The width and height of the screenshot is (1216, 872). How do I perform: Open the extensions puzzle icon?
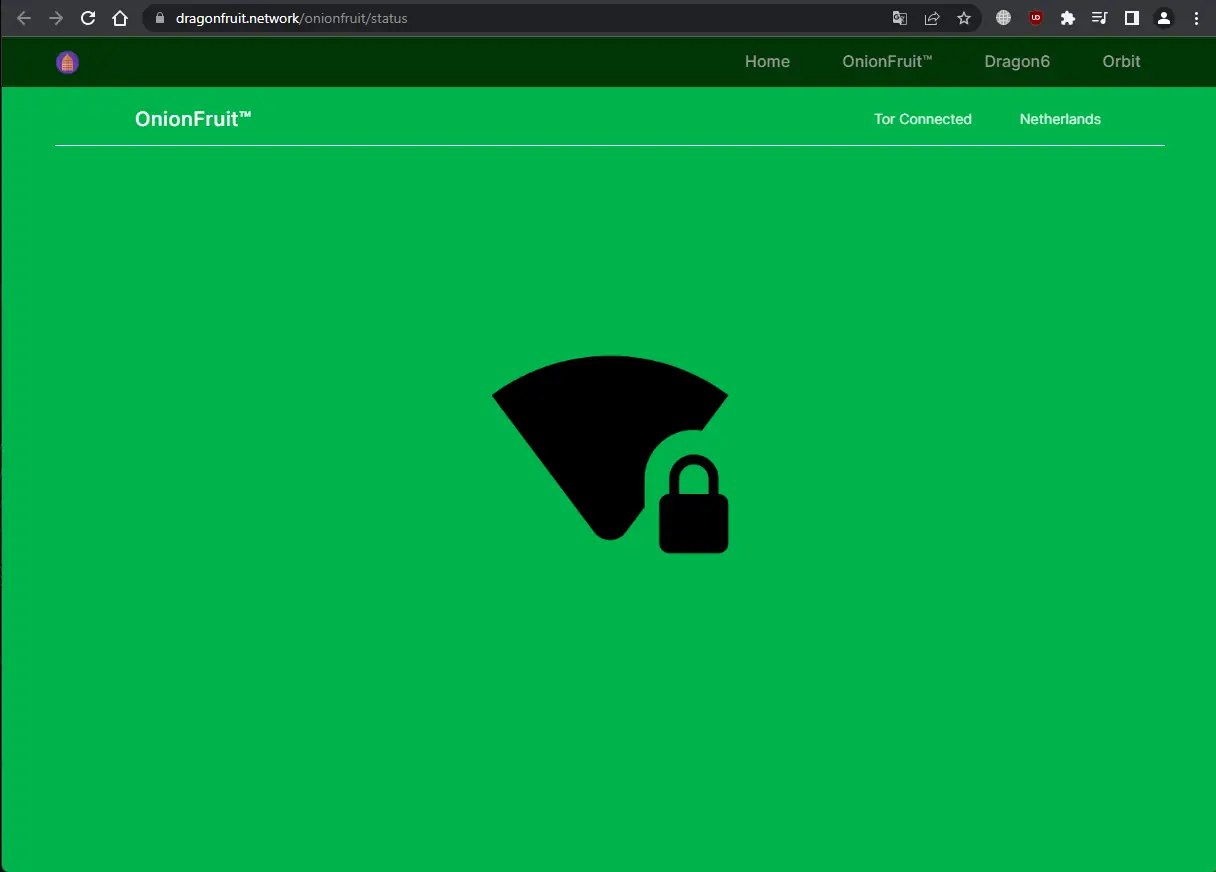click(x=1068, y=18)
